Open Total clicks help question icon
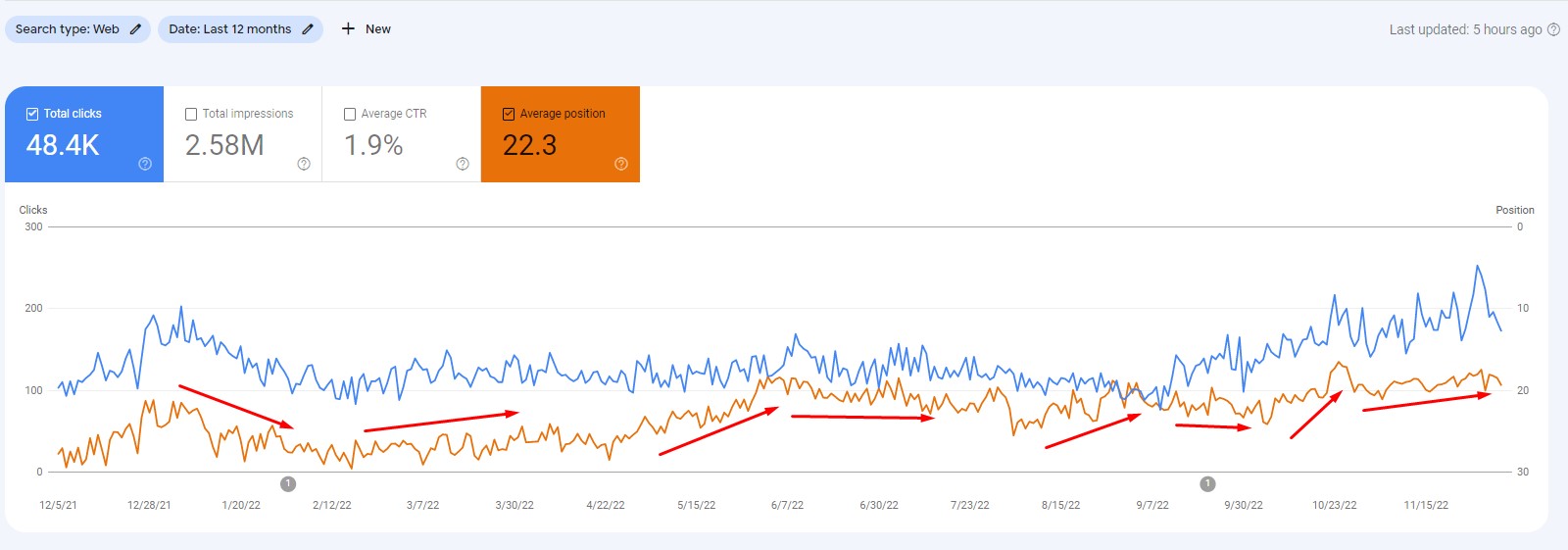The height and width of the screenshot is (550, 1568). (x=145, y=164)
